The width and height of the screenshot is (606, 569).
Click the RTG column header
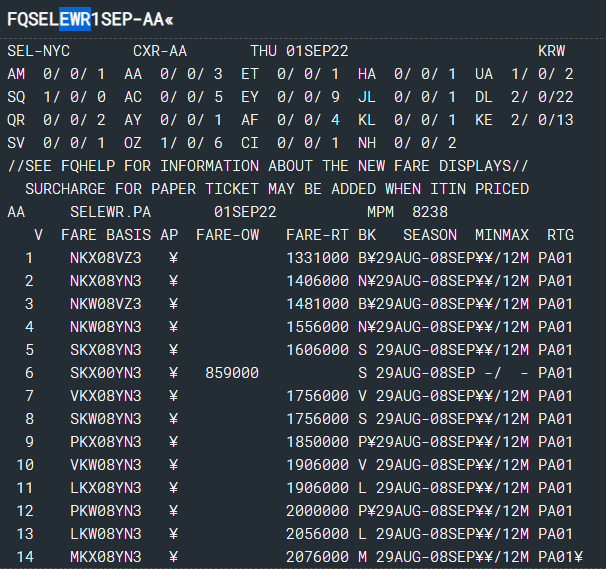(x=560, y=235)
